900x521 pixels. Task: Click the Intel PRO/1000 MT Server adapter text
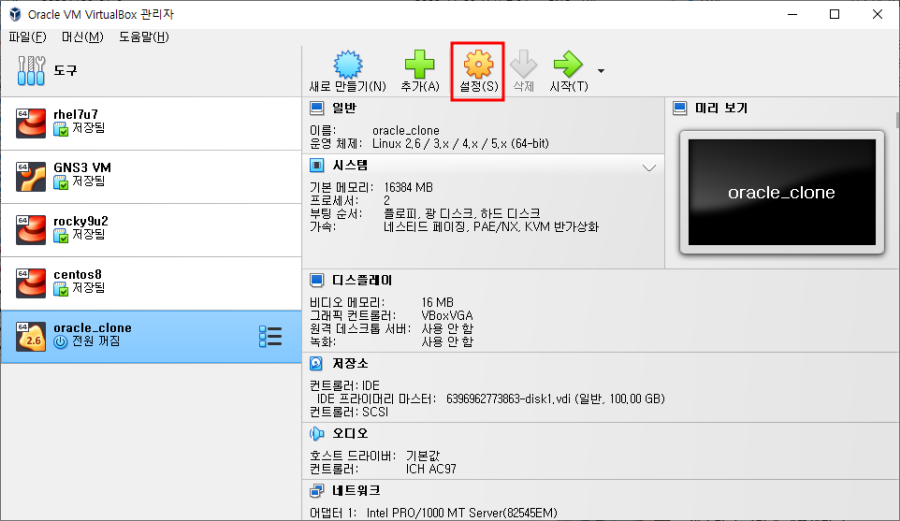(x=462, y=513)
